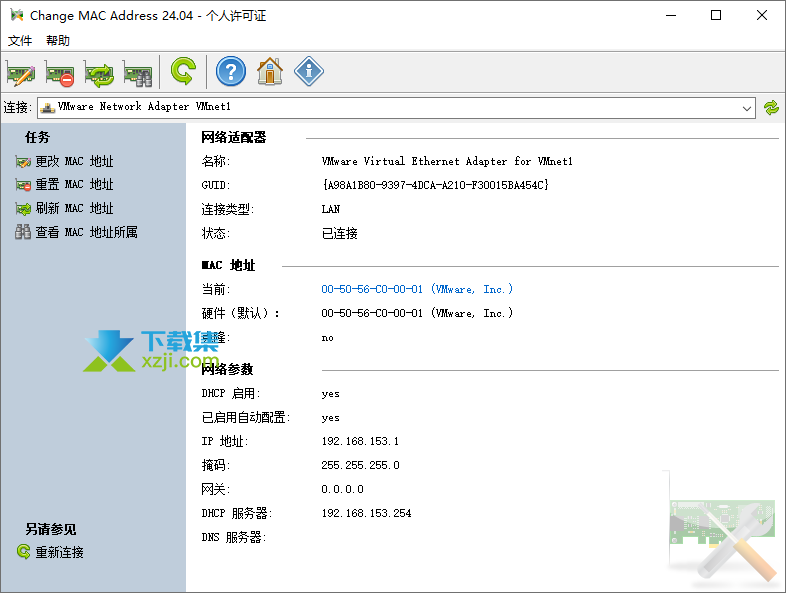Screen dimensions: 786x593
Task: Click the icon beside 更改 MAC 地址
Action: [23, 162]
